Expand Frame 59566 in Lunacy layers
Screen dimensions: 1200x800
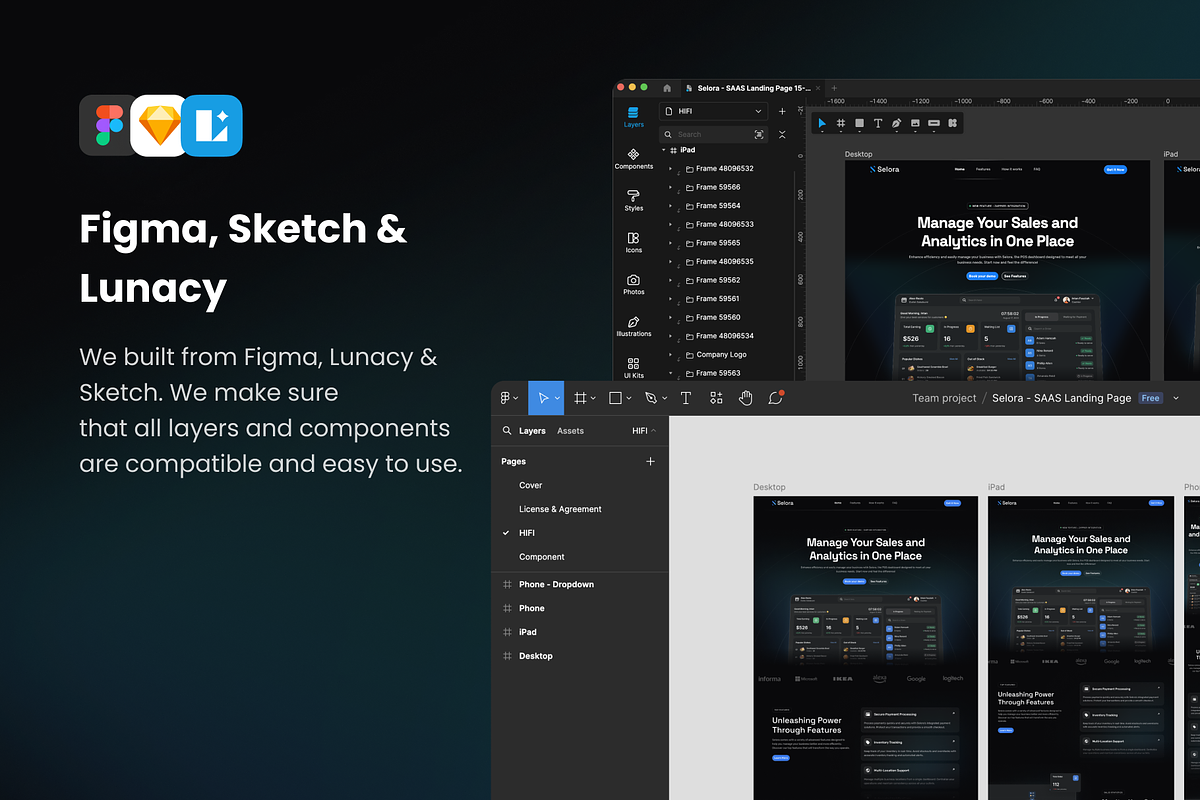[x=671, y=187]
